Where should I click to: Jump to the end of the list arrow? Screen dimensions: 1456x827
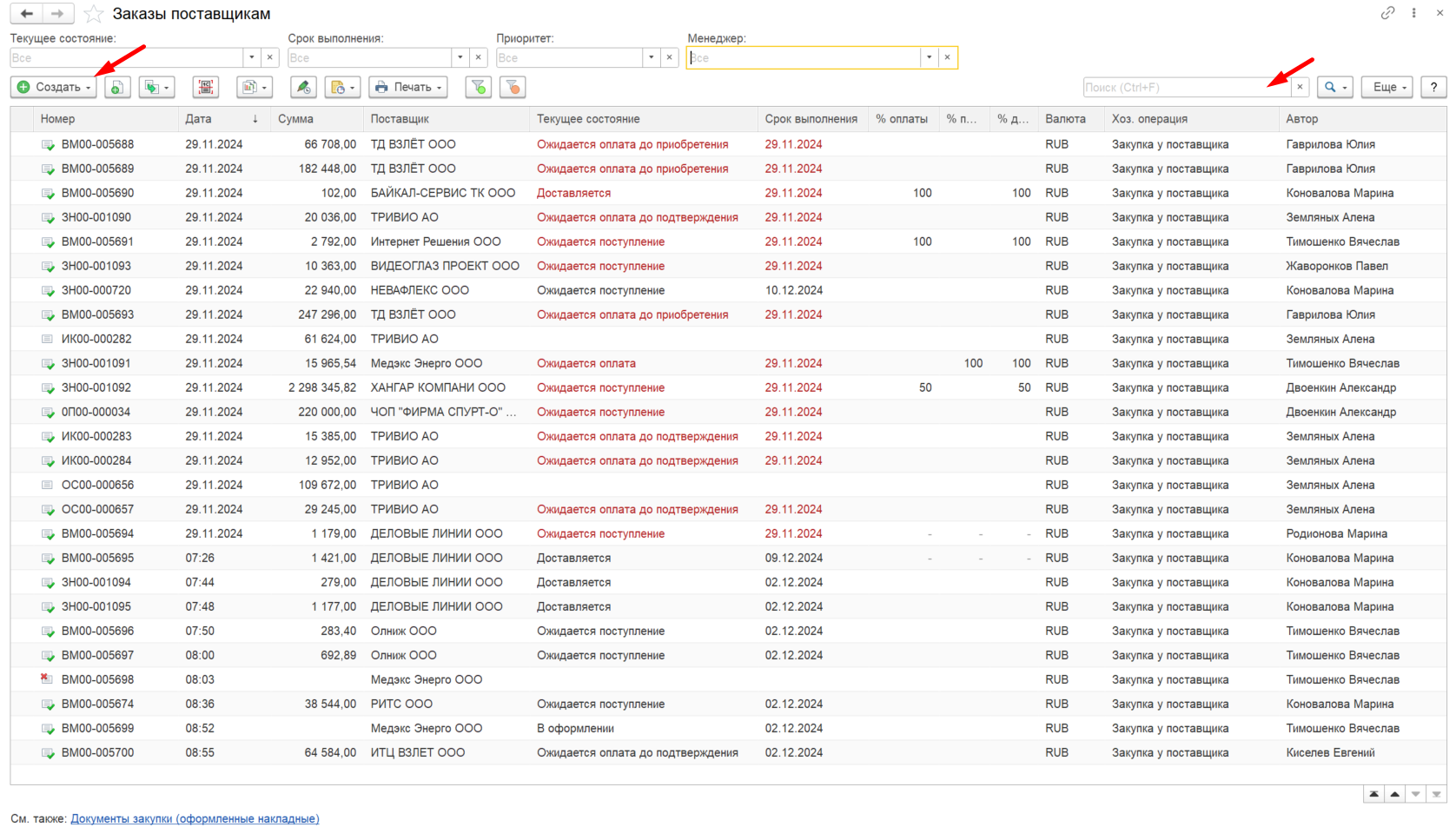click(1437, 794)
